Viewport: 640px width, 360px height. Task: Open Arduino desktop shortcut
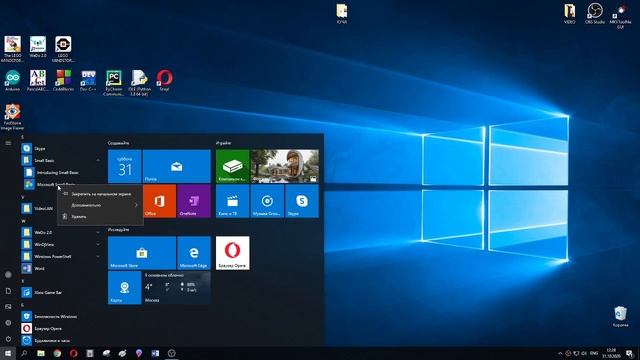12,80
